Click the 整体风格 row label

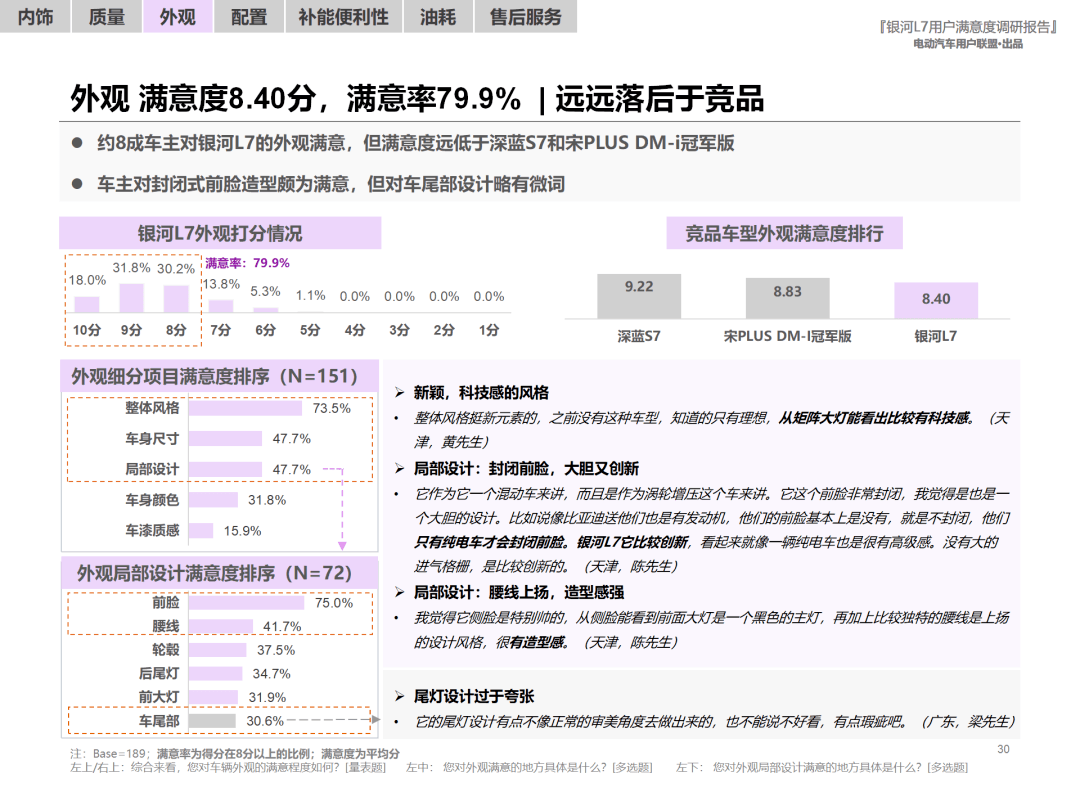[x=152, y=408]
